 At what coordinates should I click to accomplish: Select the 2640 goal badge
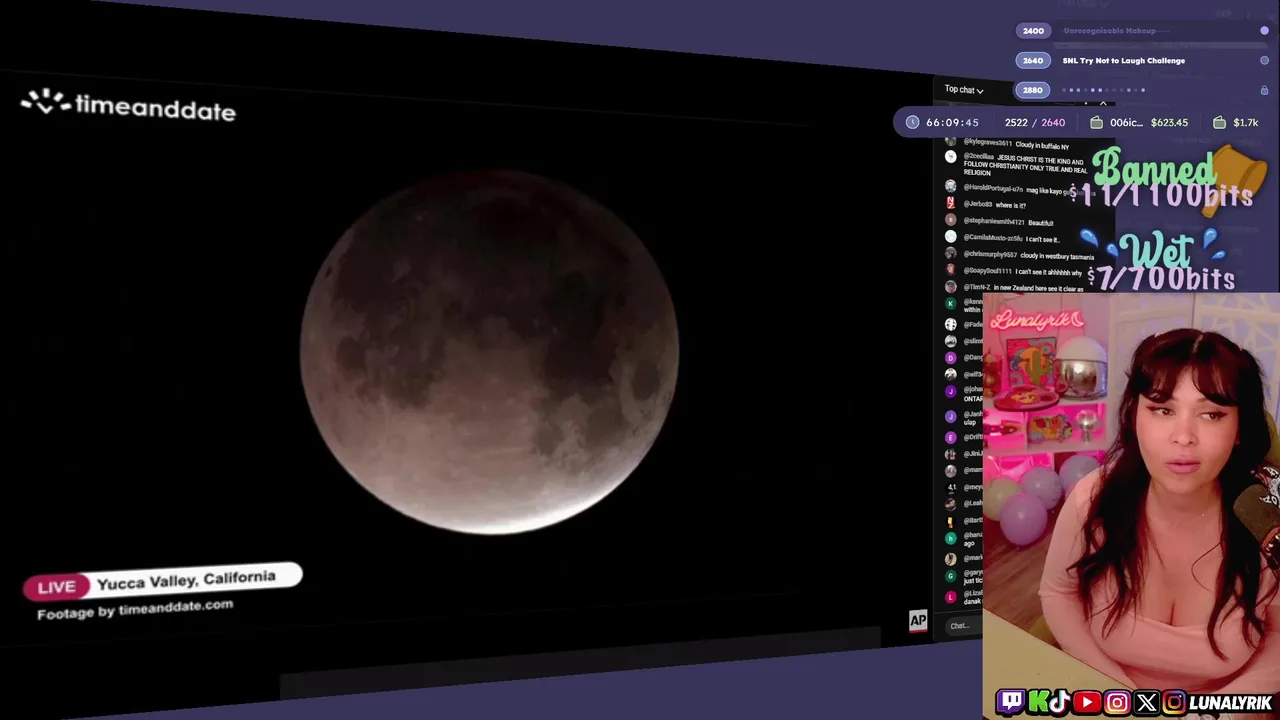point(1033,61)
